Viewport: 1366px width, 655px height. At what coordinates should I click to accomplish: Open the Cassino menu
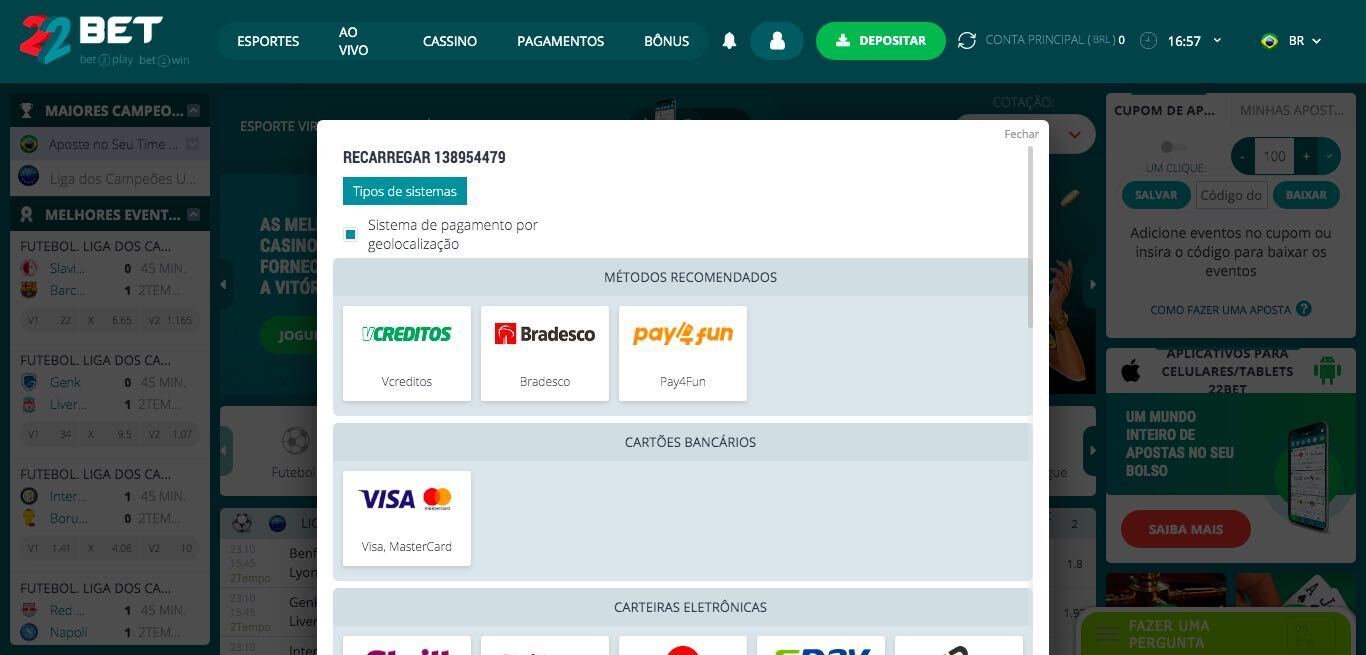pos(450,41)
